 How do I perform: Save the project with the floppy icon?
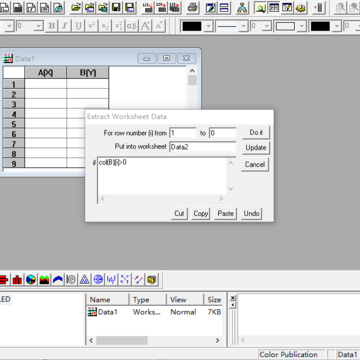[x=116, y=7]
